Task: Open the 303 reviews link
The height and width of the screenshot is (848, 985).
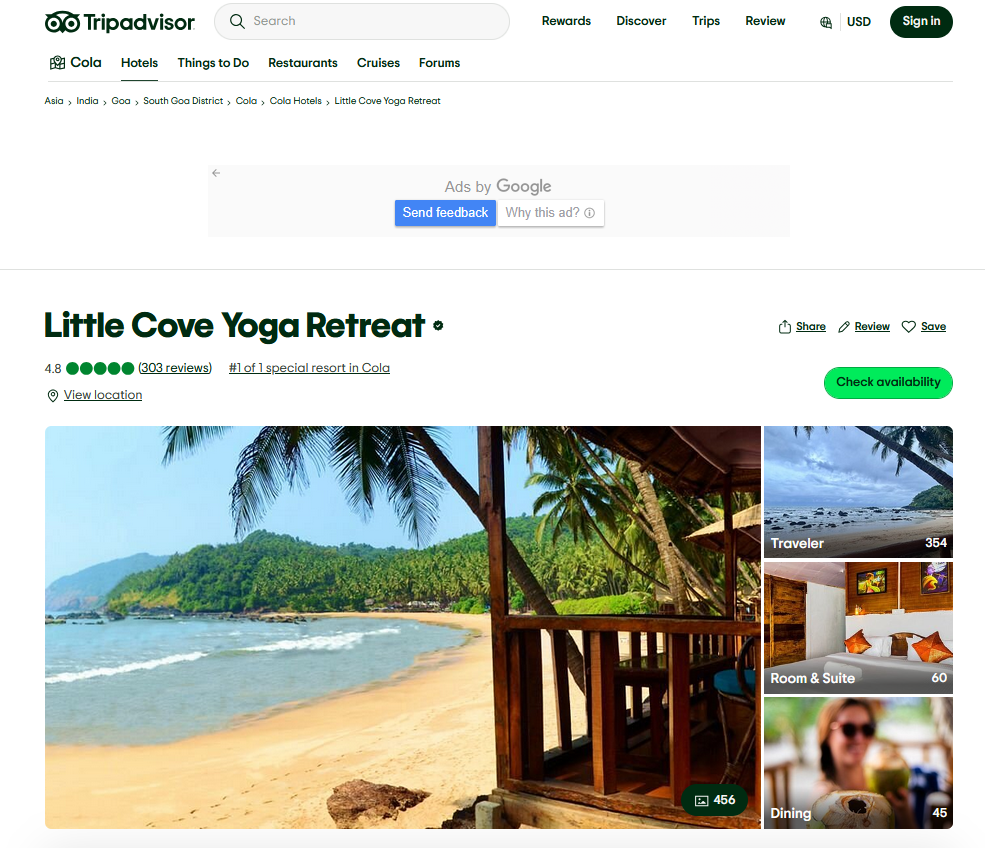Action: (x=175, y=368)
